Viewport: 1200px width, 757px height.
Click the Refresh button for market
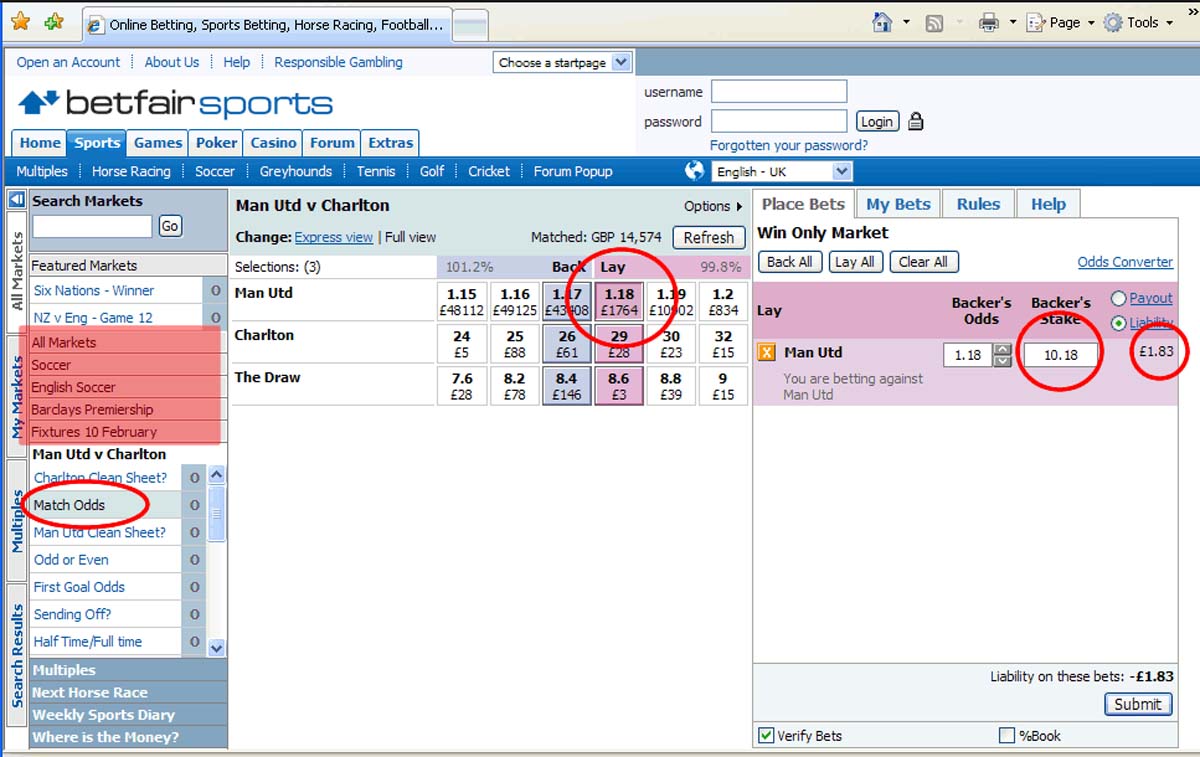pos(709,238)
